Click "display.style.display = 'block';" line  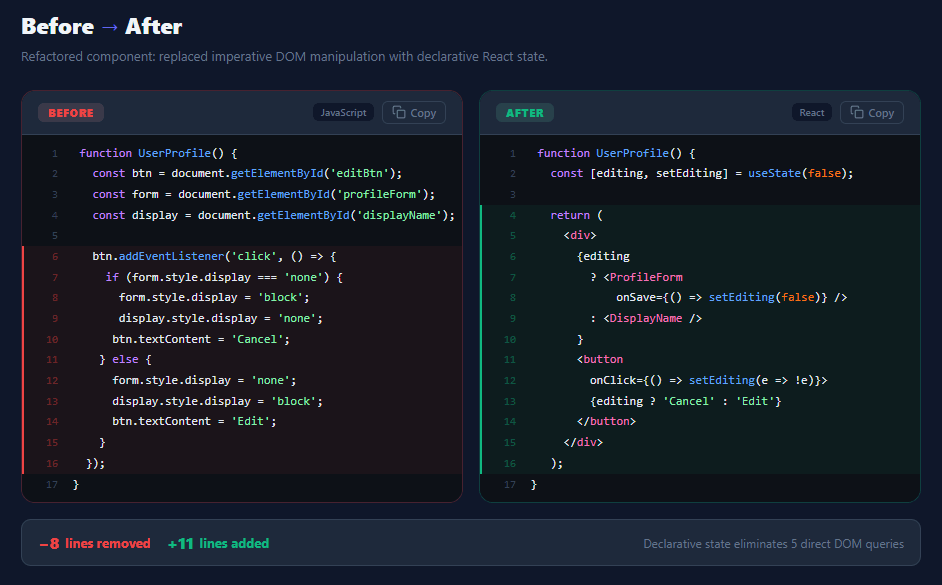pyautogui.click(x=242, y=401)
